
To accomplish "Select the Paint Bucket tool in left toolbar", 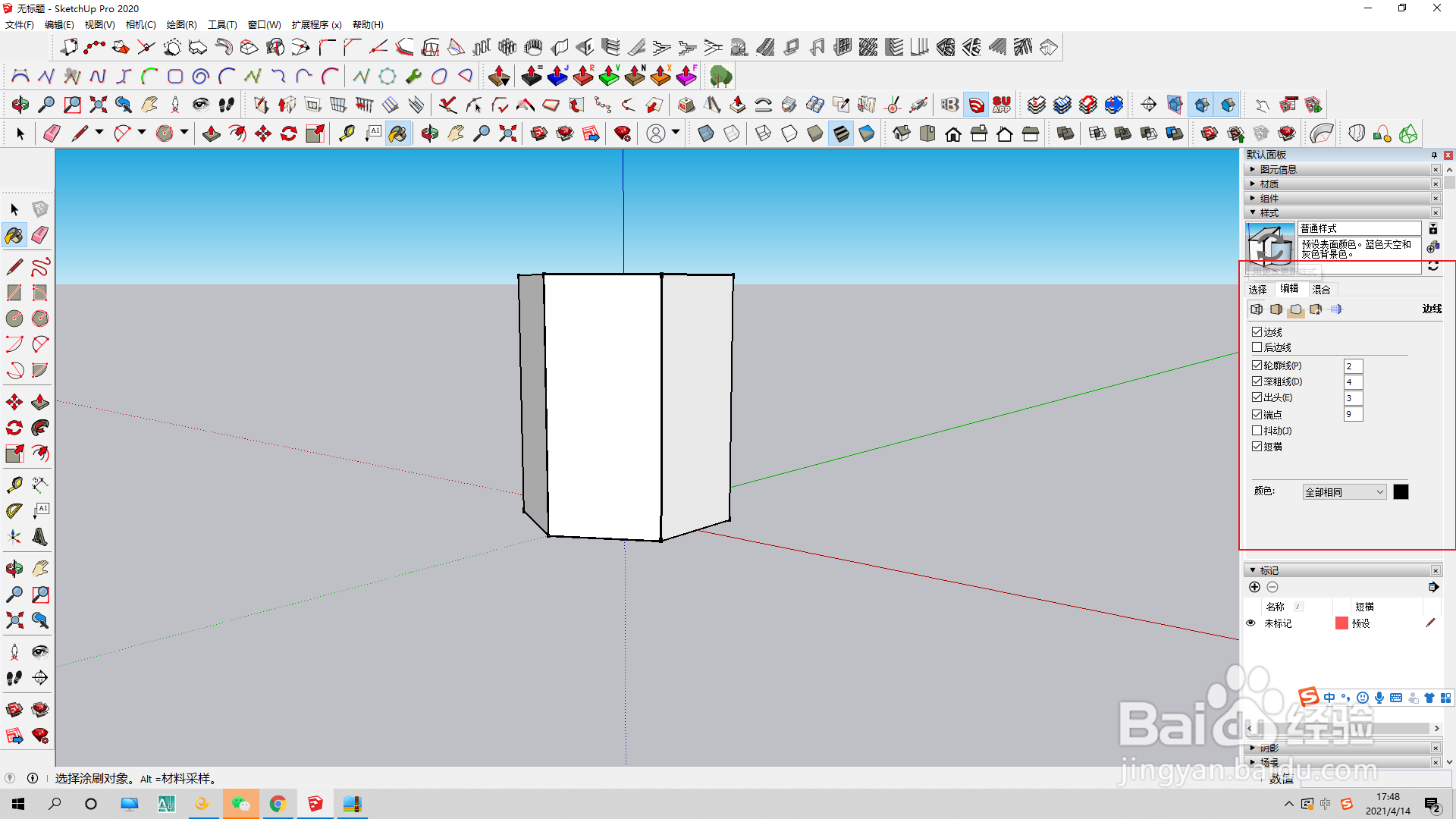I will pos(14,236).
